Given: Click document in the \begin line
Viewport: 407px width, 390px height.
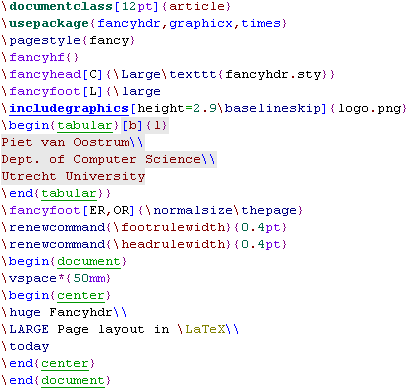Looking at the screenshot, I should pyautogui.click(x=89, y=262).
